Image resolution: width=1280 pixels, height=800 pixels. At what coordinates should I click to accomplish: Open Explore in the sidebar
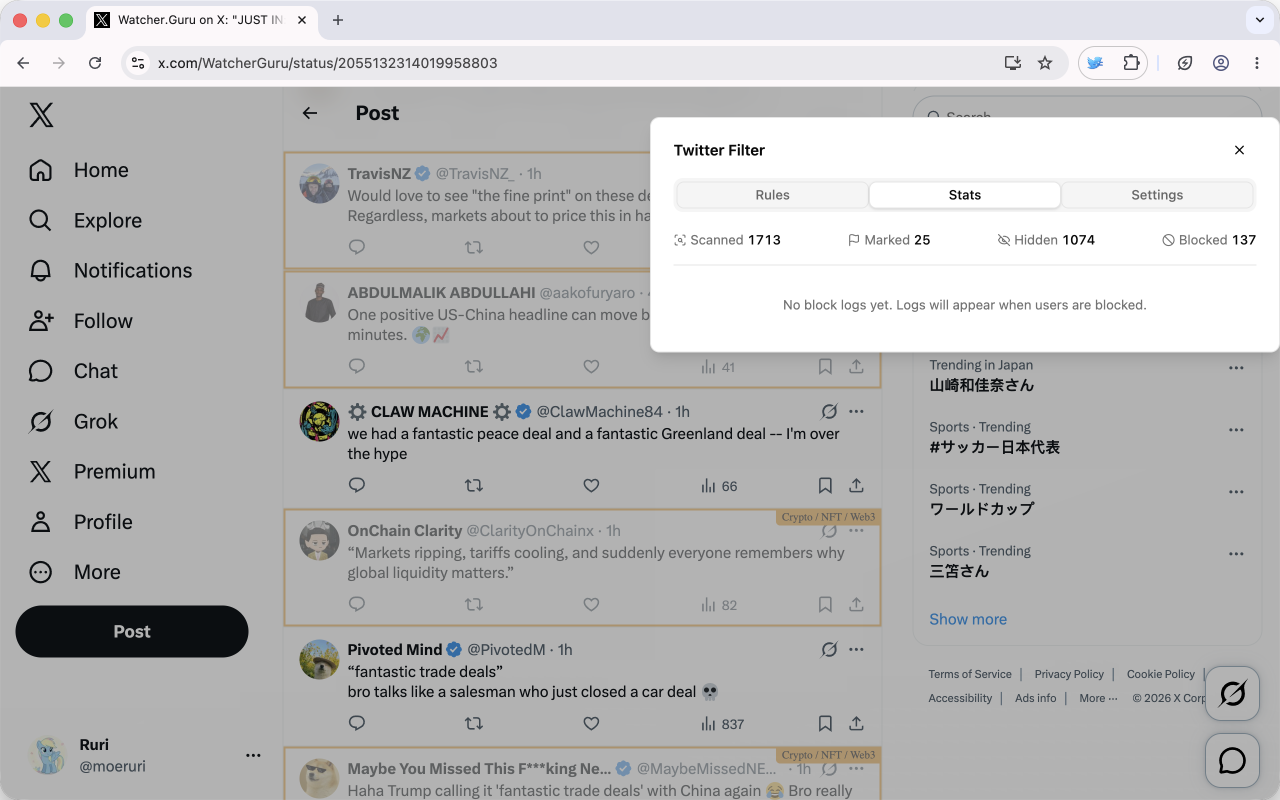pos(85,220)
